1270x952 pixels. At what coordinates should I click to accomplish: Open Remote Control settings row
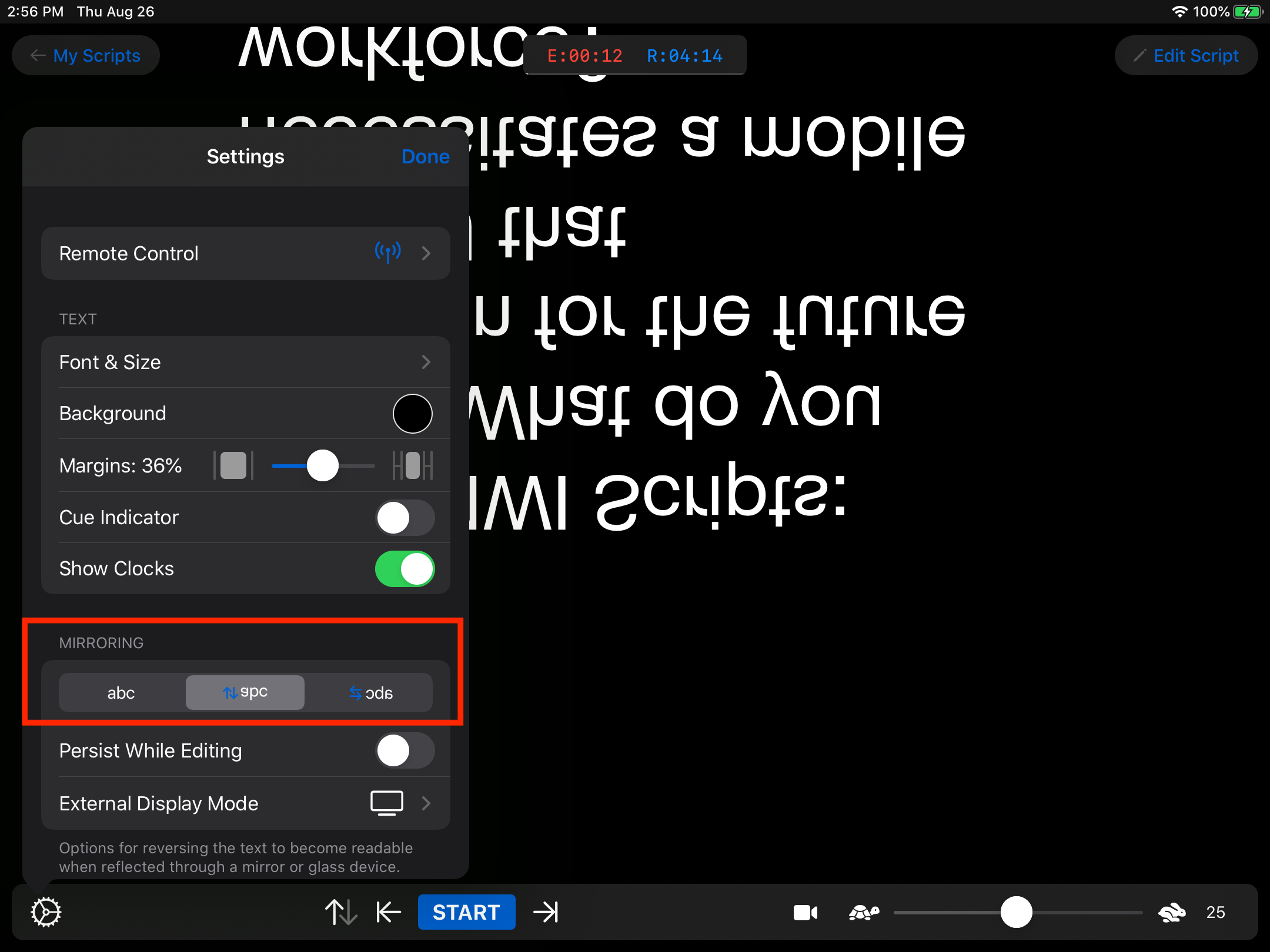coord(246,253)
